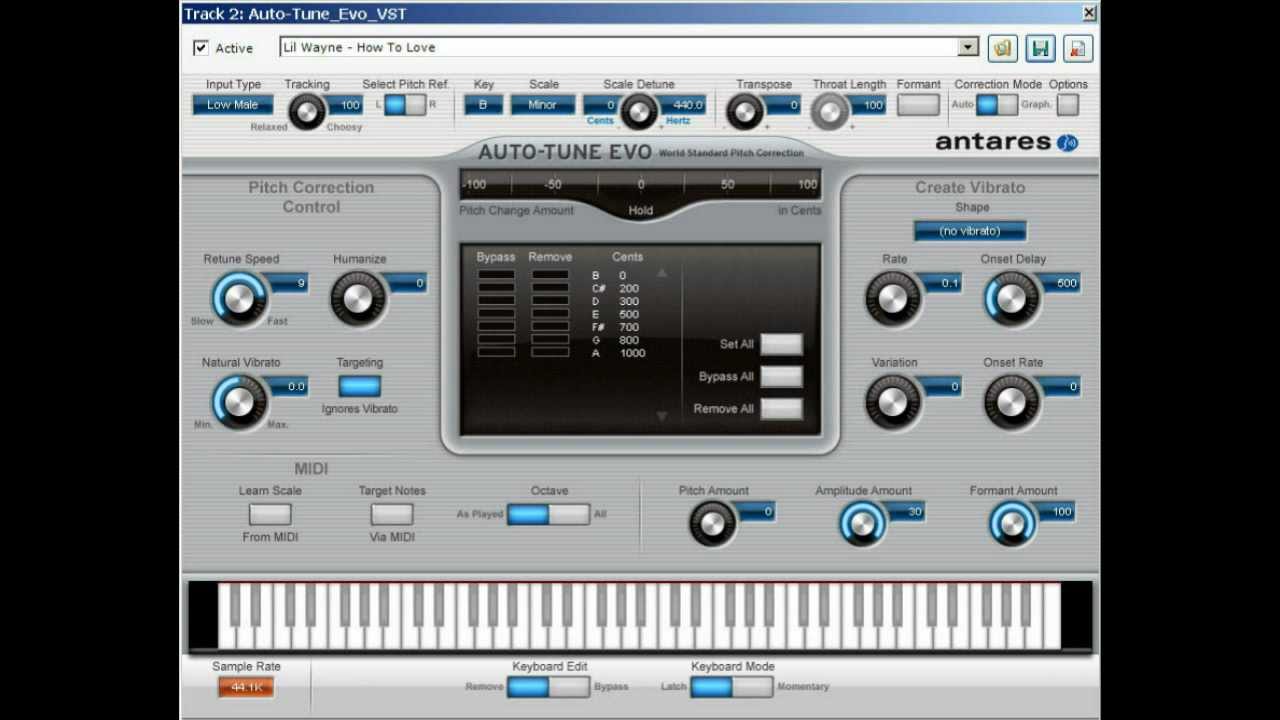Screen dimensions: 1280x720
Task: Open the preset folder icon
Action: 1002,48
